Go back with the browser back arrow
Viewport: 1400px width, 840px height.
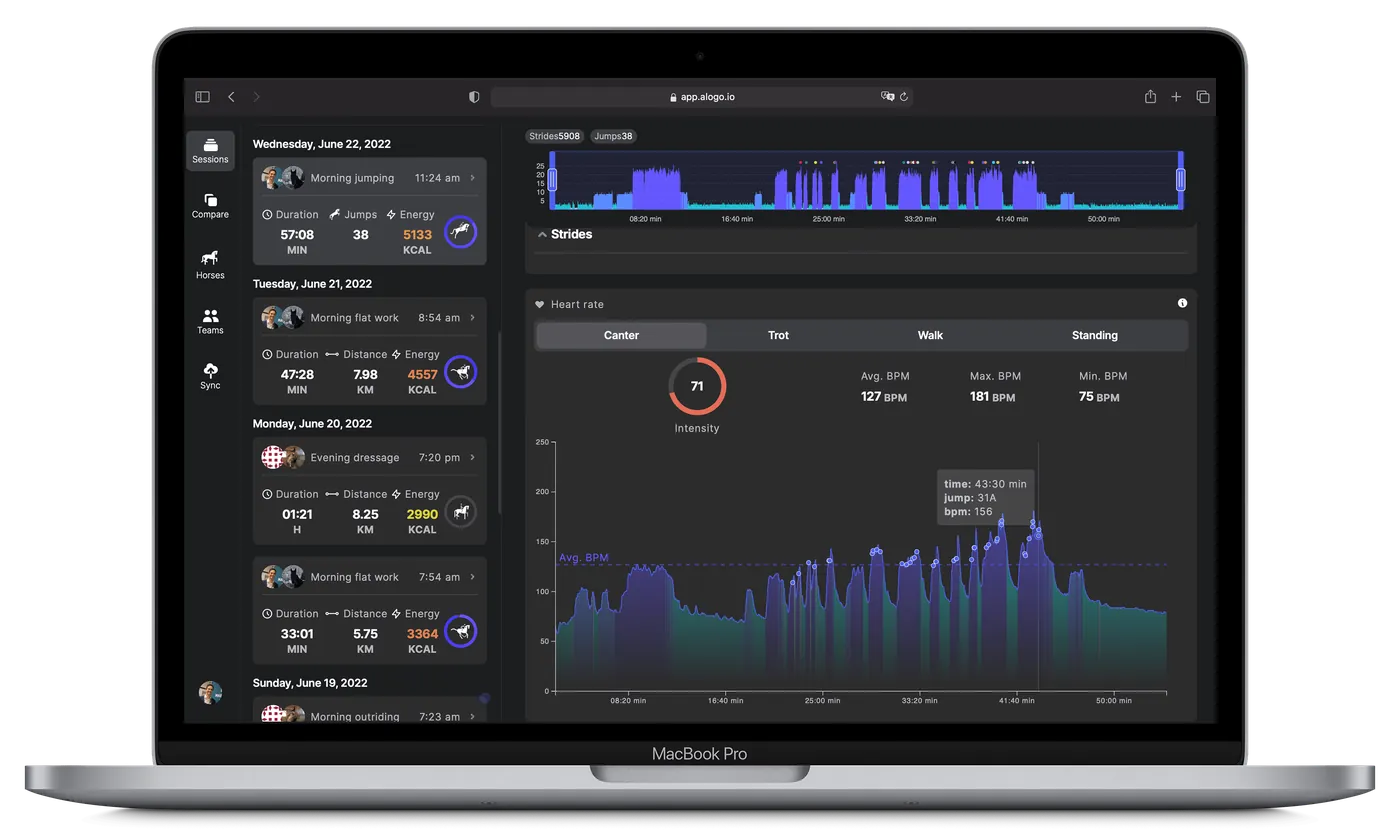231,97
